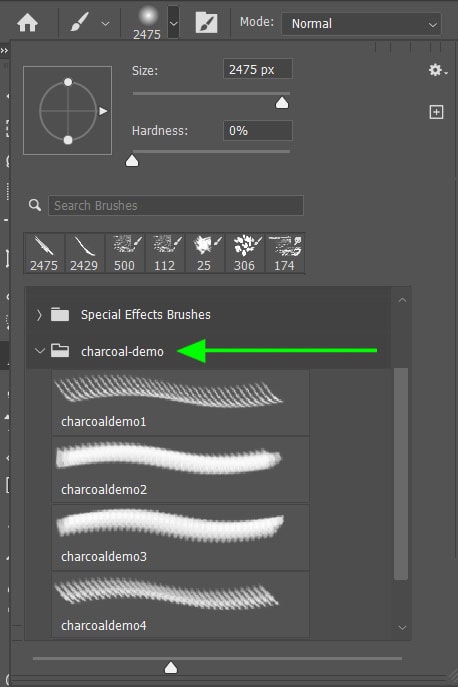Viewport: 458px width, 687px height.
Task: Select recent brush sized 174
Action: [284, 253]
